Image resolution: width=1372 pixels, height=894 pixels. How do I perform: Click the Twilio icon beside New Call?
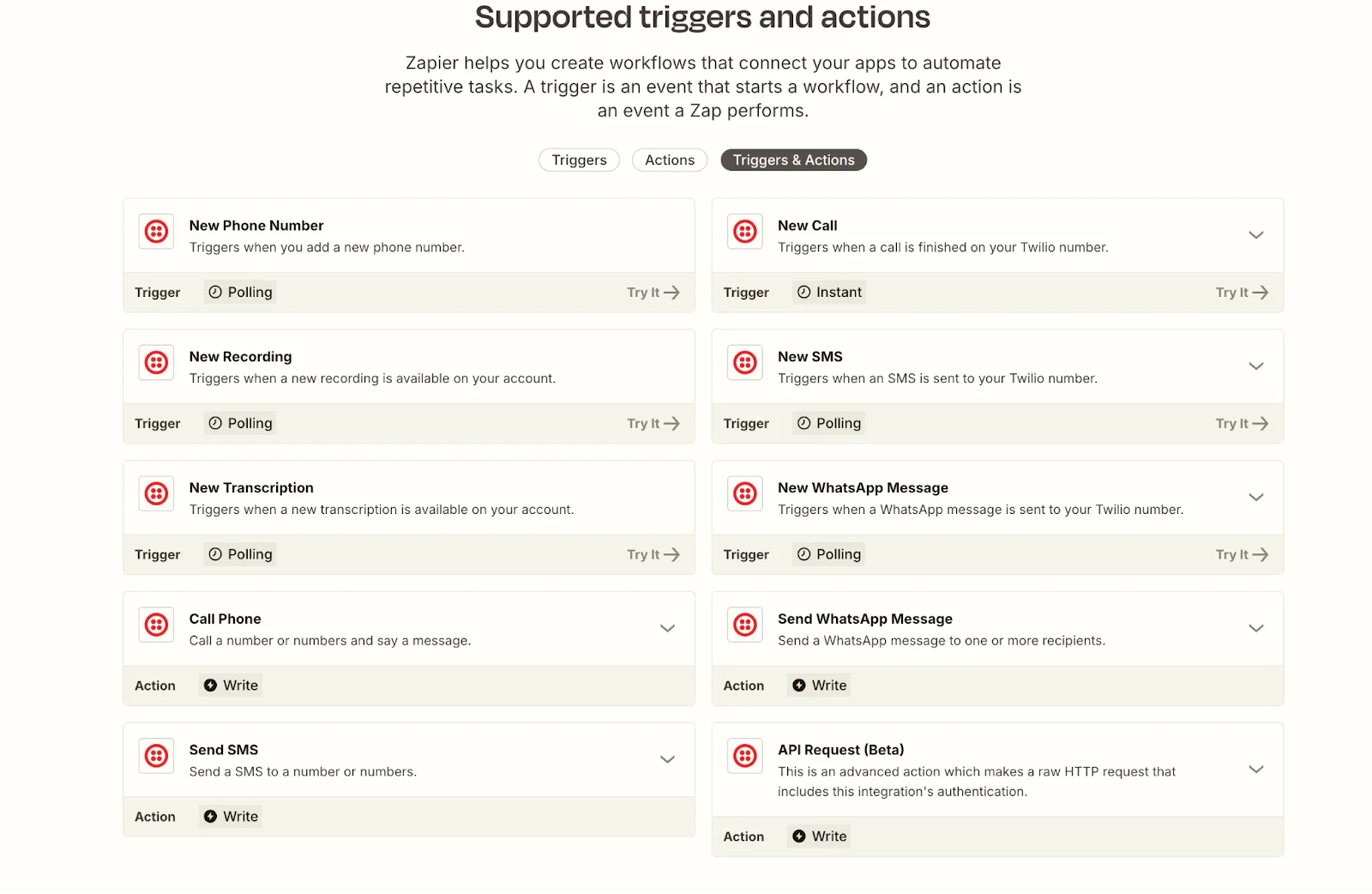pyautogui.click(x=744, y=232)
